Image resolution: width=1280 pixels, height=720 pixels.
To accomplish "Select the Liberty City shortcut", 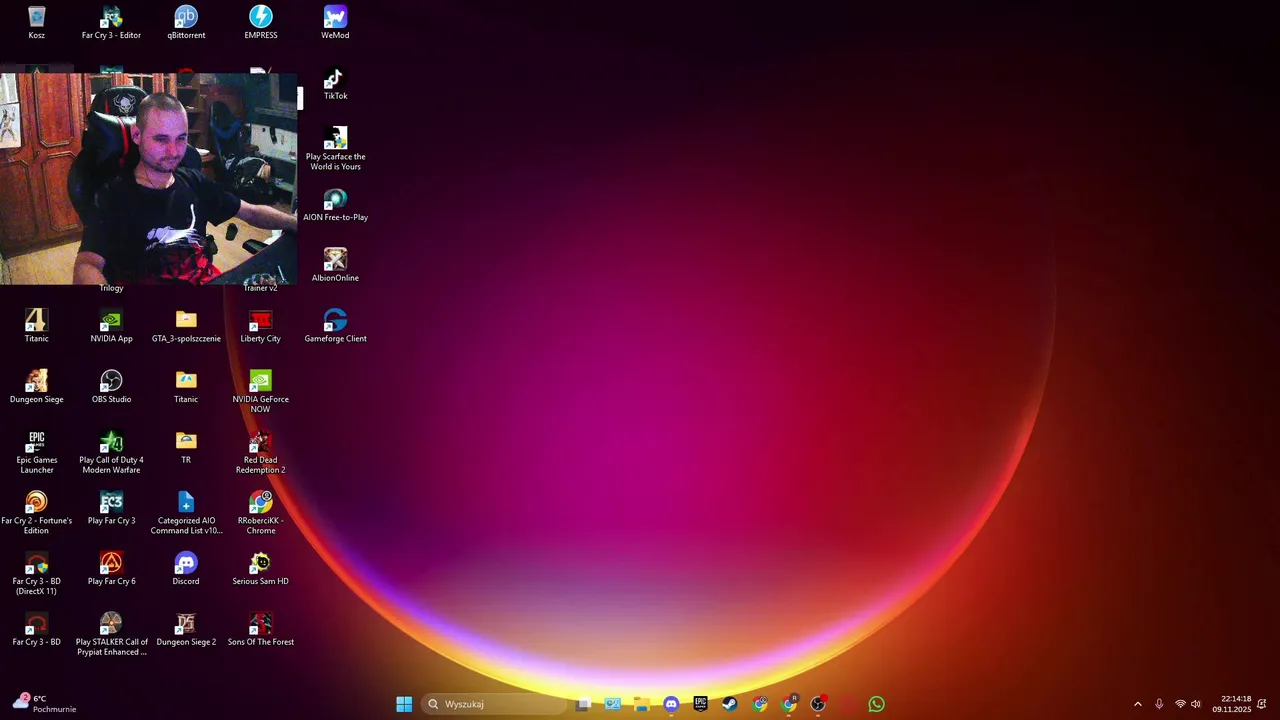I will 260,326.
